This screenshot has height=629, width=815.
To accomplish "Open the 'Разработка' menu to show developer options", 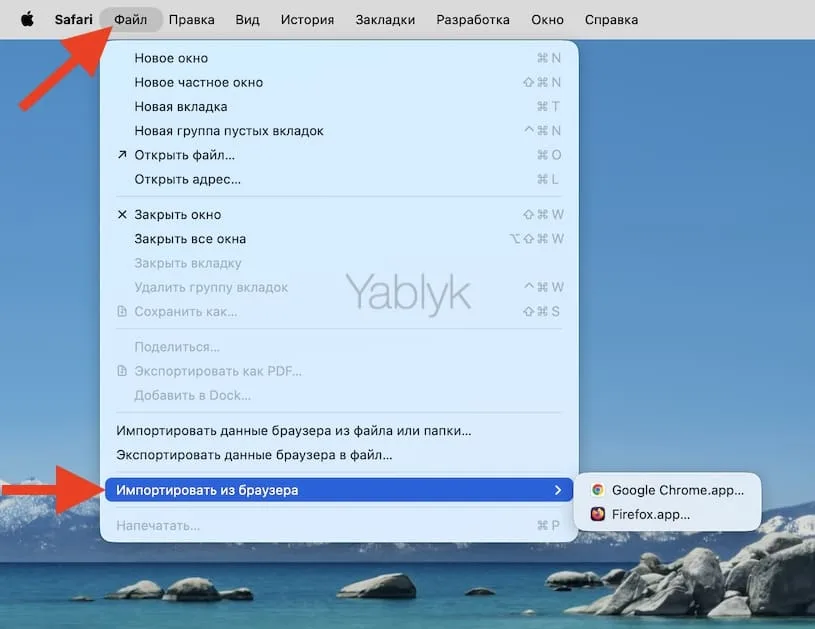I will click(x=472, y=18).
